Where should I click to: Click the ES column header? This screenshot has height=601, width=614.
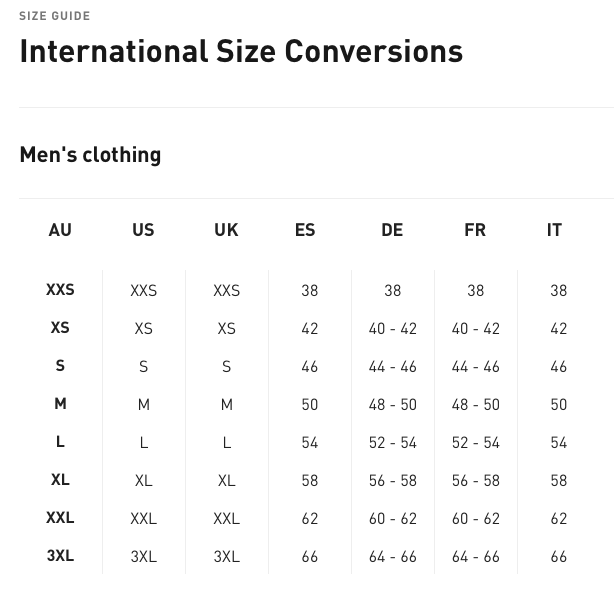coord(305,230)
